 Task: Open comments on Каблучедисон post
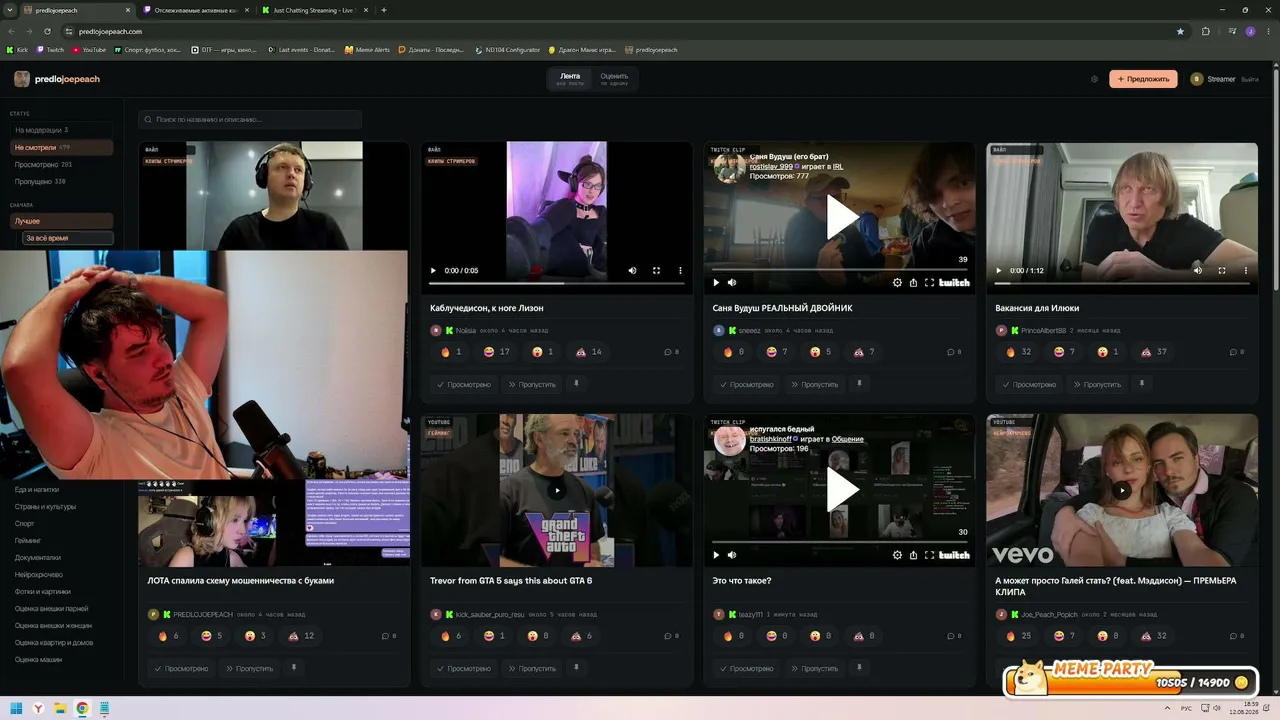[x=671, y=352]
